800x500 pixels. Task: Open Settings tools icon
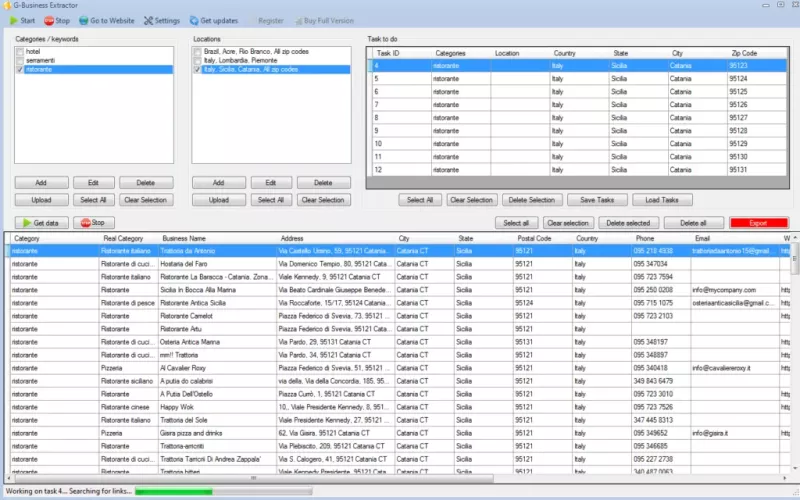[149, 20]
